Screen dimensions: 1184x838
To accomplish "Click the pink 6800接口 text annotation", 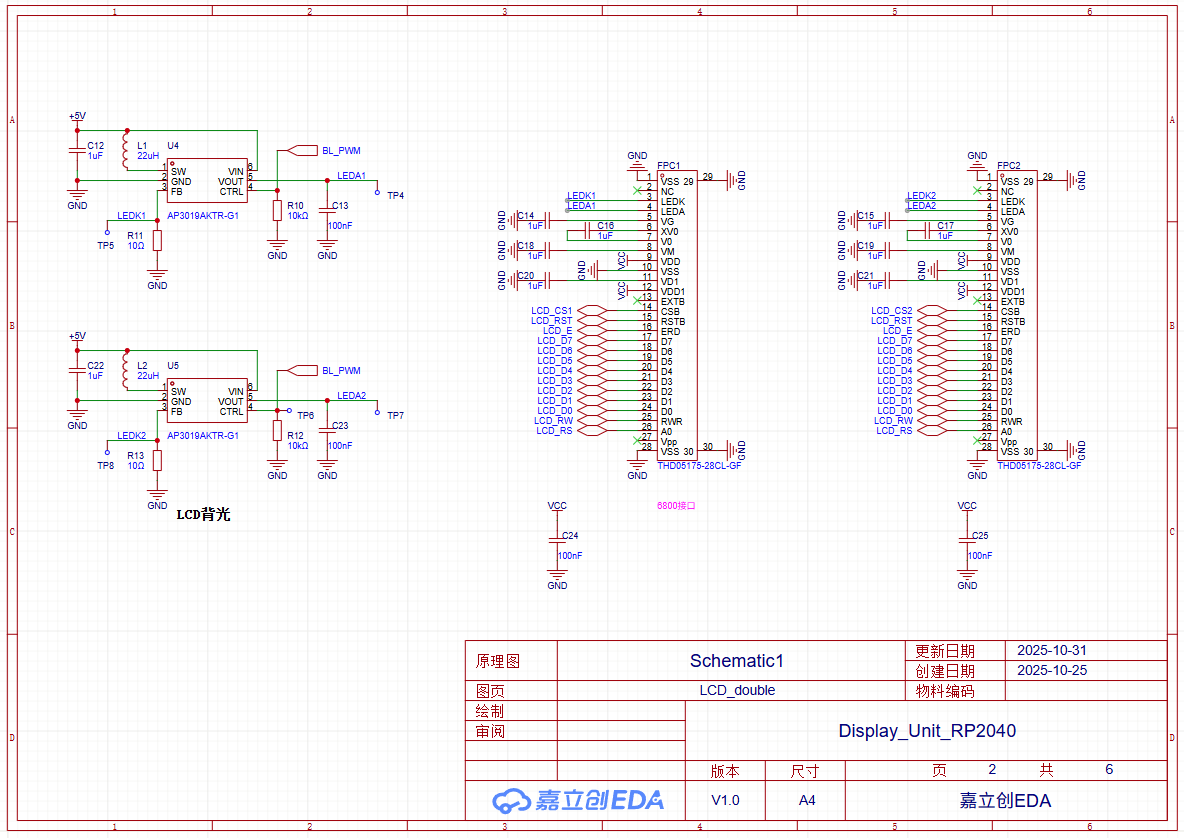I will (675, 506).
